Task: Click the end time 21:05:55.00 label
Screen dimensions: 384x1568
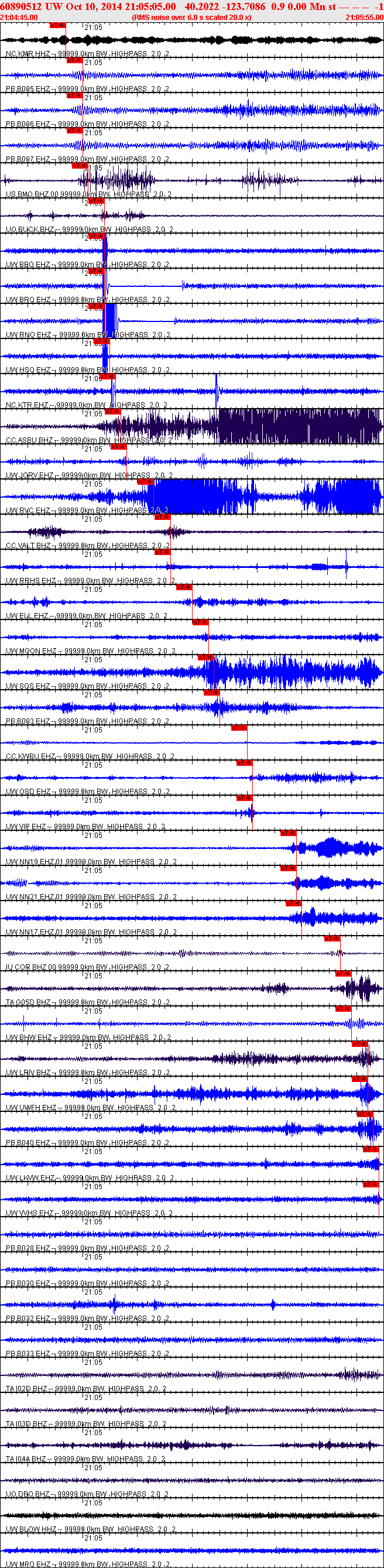Action: coord(364,18)
